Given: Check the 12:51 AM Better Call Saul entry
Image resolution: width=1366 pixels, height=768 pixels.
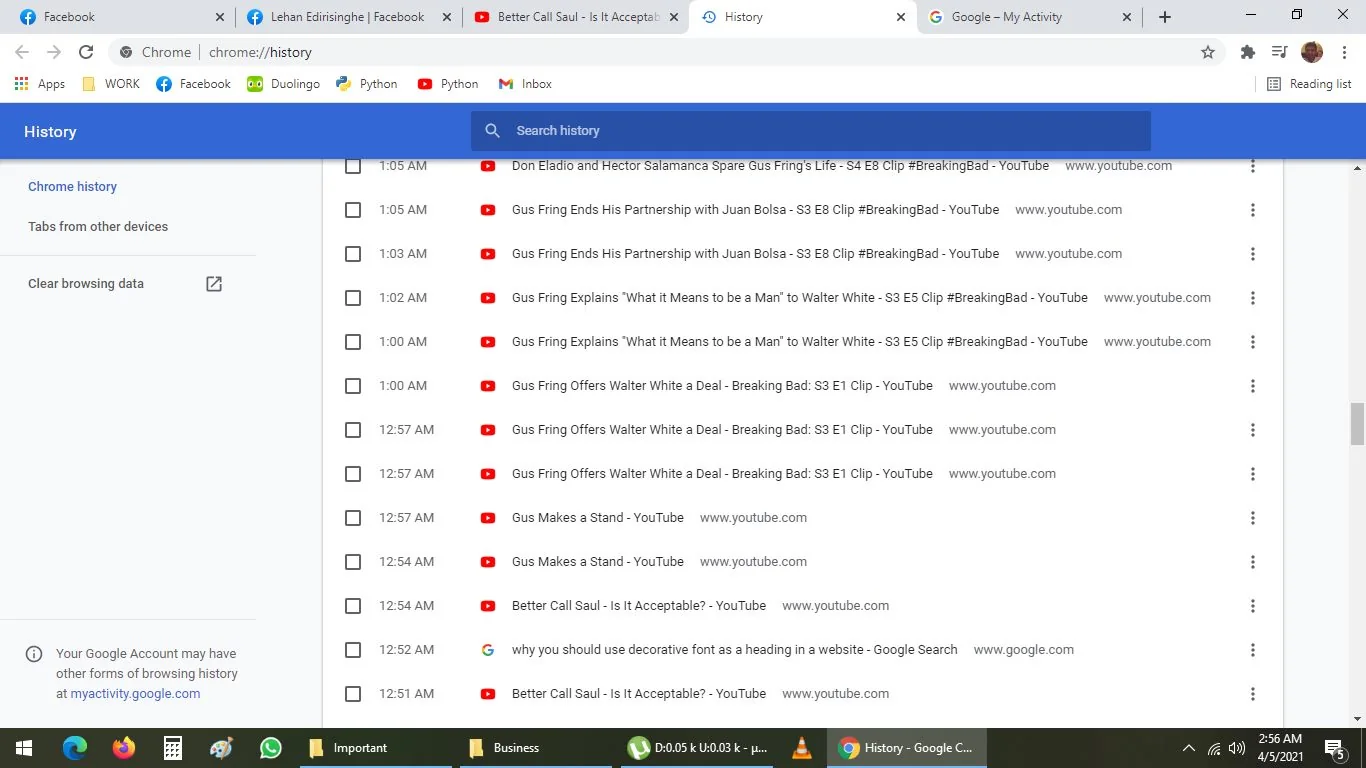Looking at the screenshot, I should (353, 694).
